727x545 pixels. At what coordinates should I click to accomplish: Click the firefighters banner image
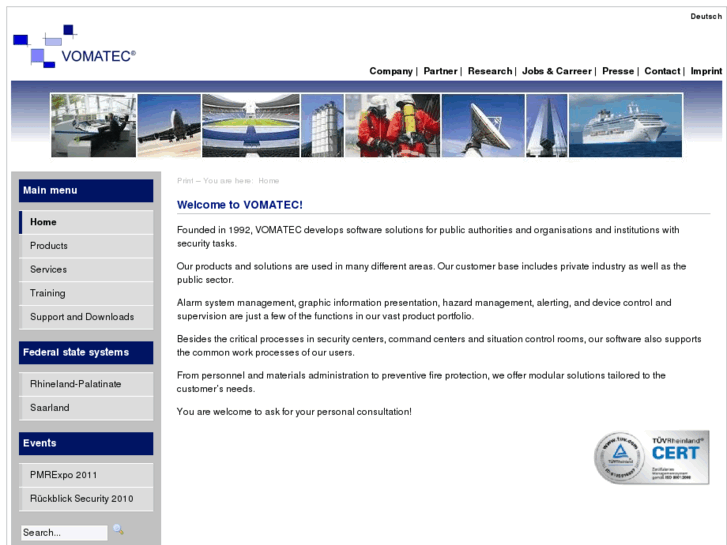[393, 125]
